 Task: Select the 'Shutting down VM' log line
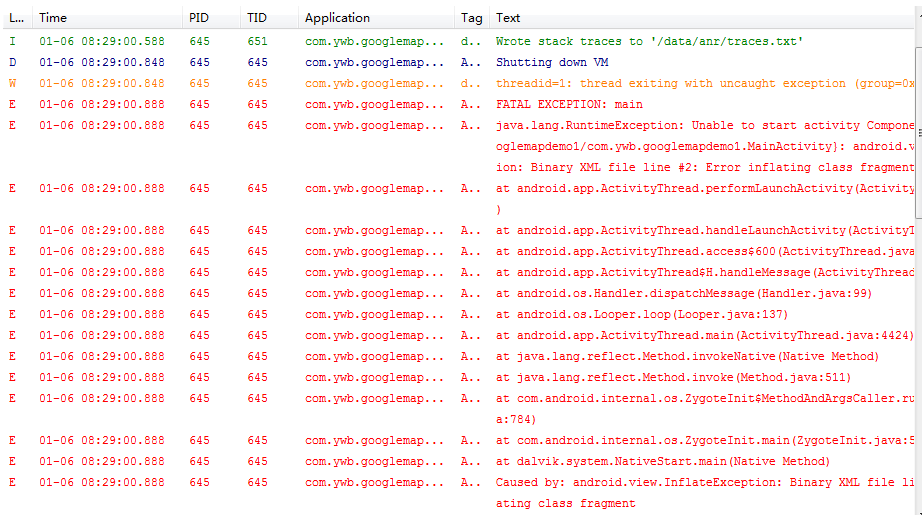coord(459,62)
